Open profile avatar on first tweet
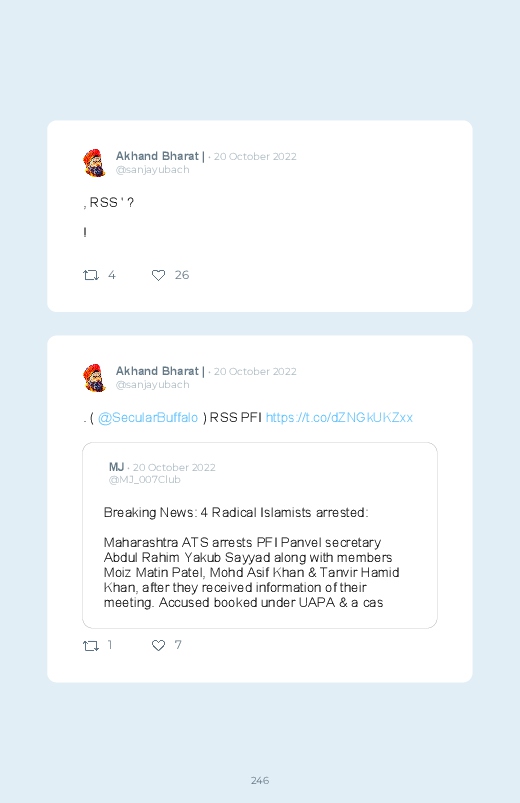The image size is (520, 803). point(95,163)
